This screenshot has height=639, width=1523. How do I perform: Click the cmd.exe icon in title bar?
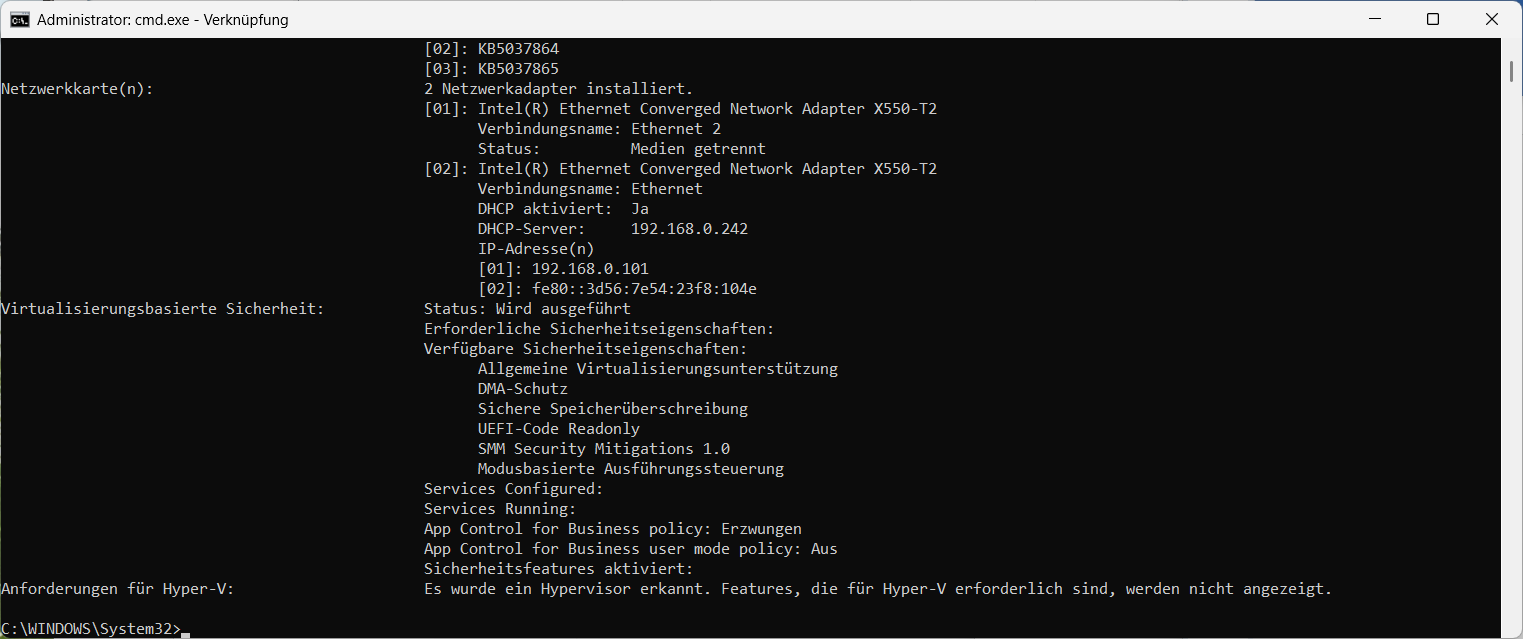coord(19,19)
